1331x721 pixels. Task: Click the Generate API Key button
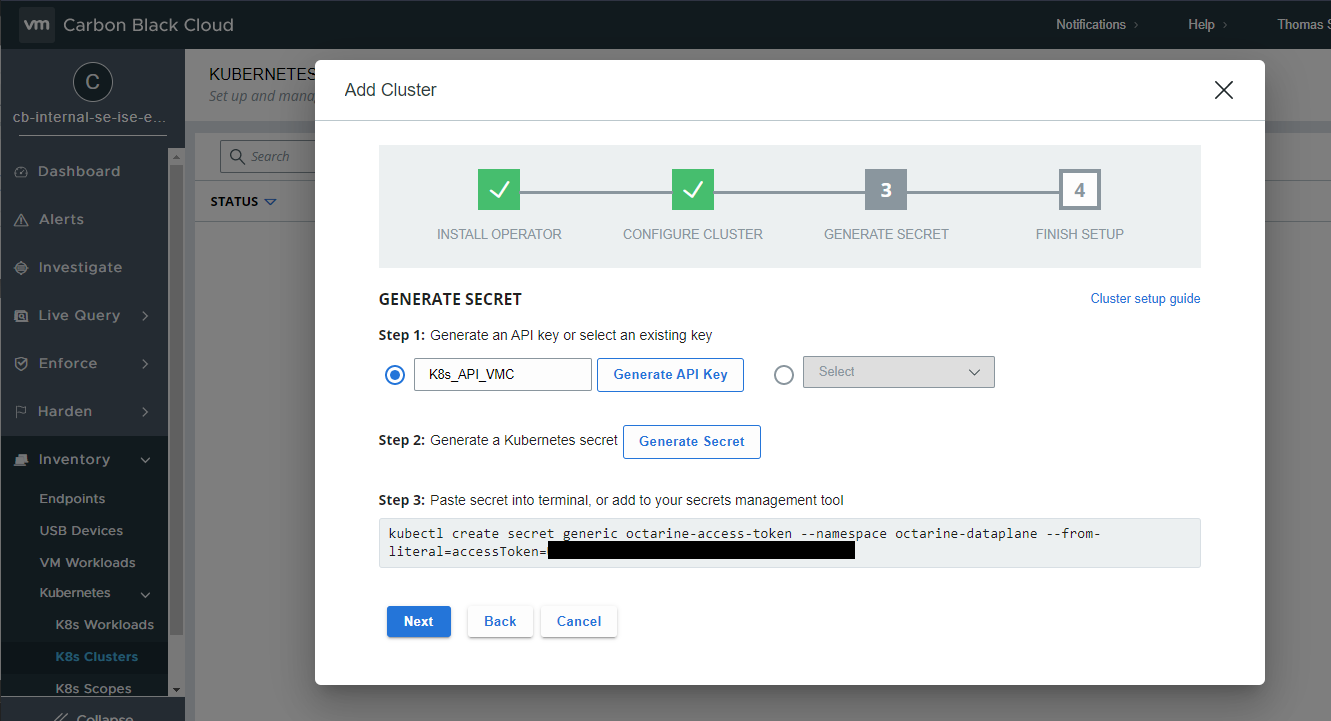coord(670,374)
